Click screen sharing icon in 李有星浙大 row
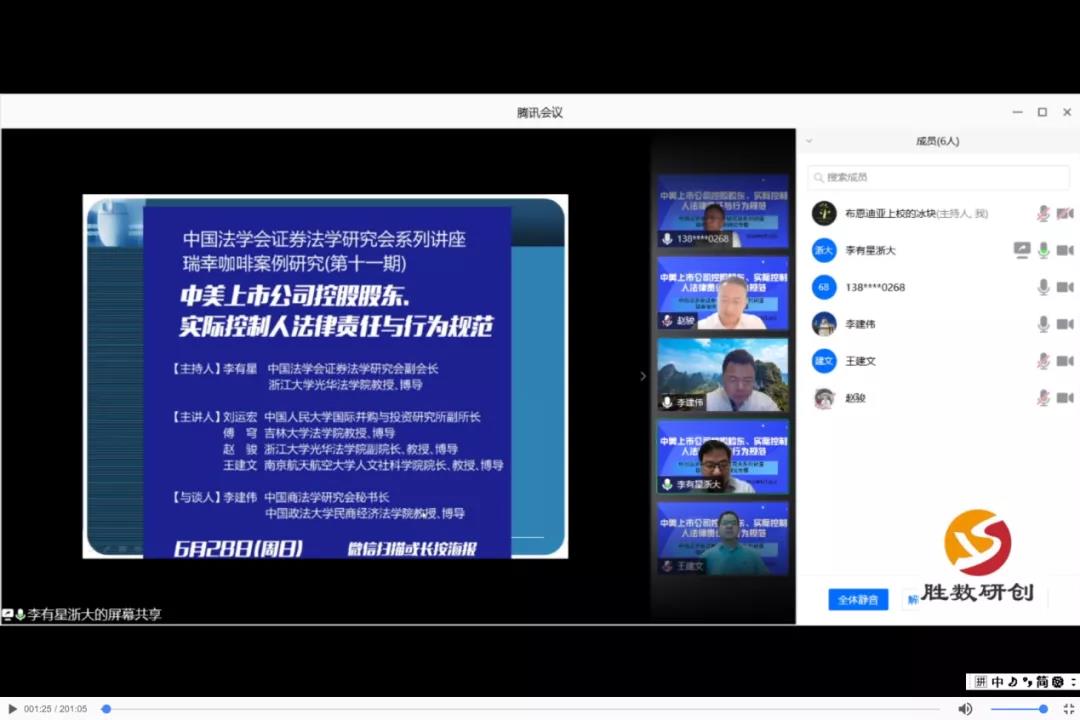This screenshot has width=1080, height=720. (x=1021, y=250)
